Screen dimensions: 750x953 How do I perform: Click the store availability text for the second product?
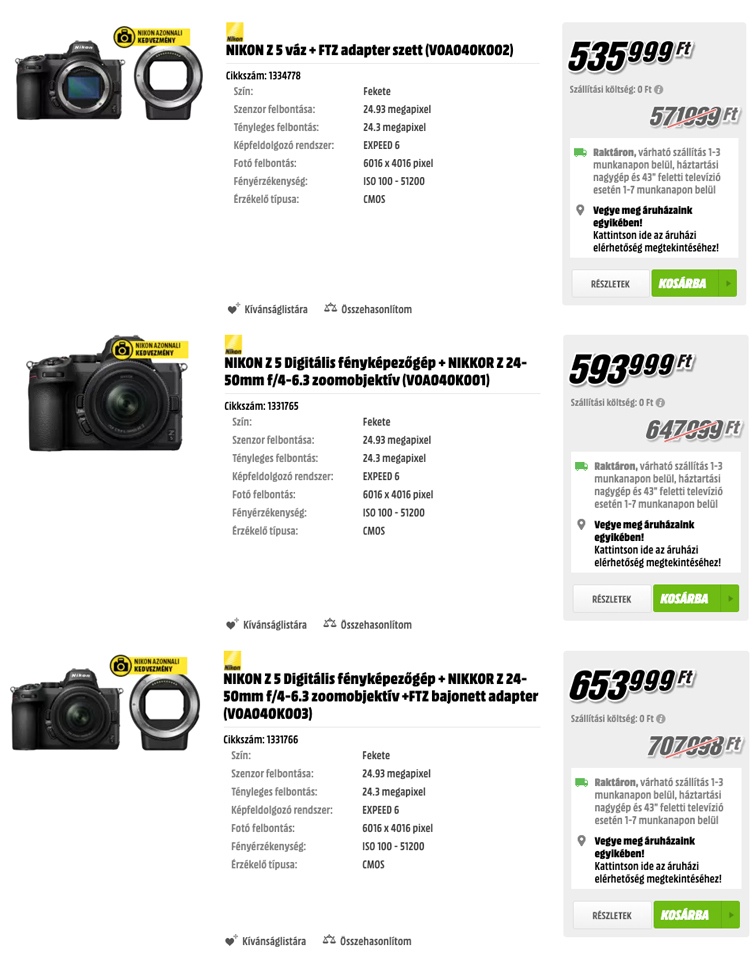click(657, 543)
